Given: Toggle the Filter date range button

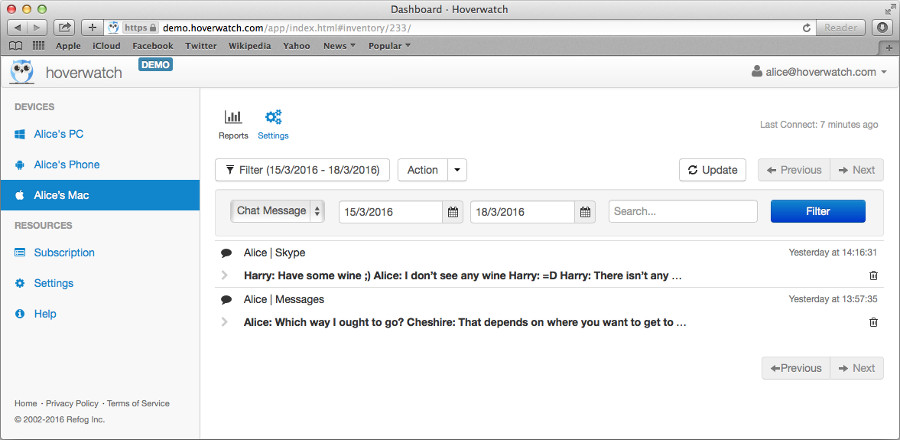Looking at the screenshot, I should (302, 170).
